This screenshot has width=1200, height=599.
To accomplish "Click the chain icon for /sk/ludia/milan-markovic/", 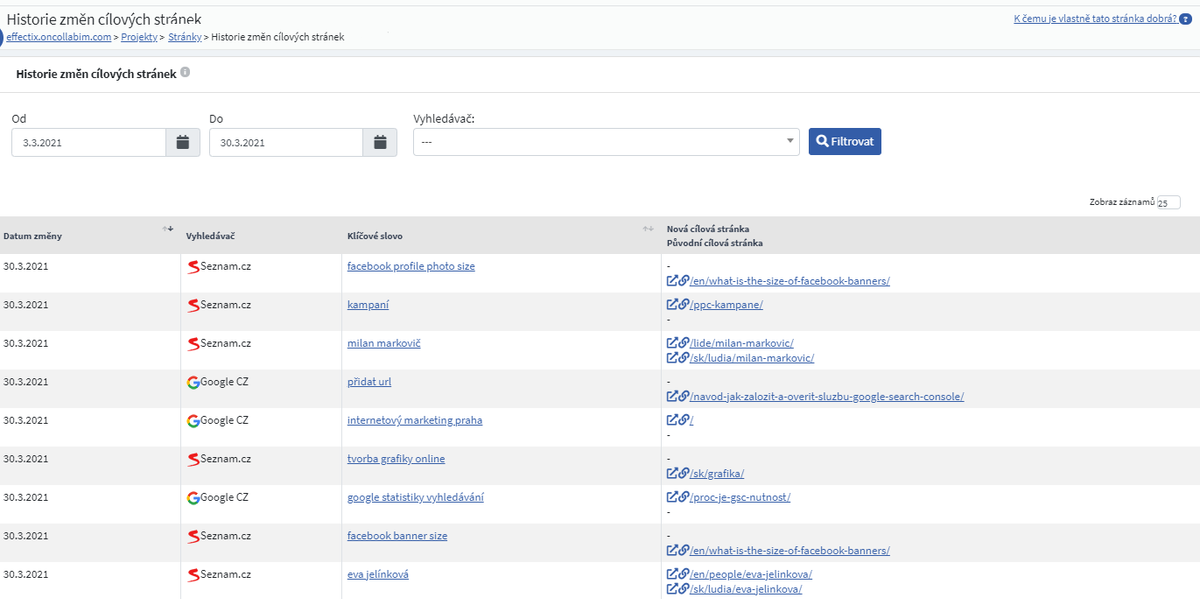I will coord(684,358).
